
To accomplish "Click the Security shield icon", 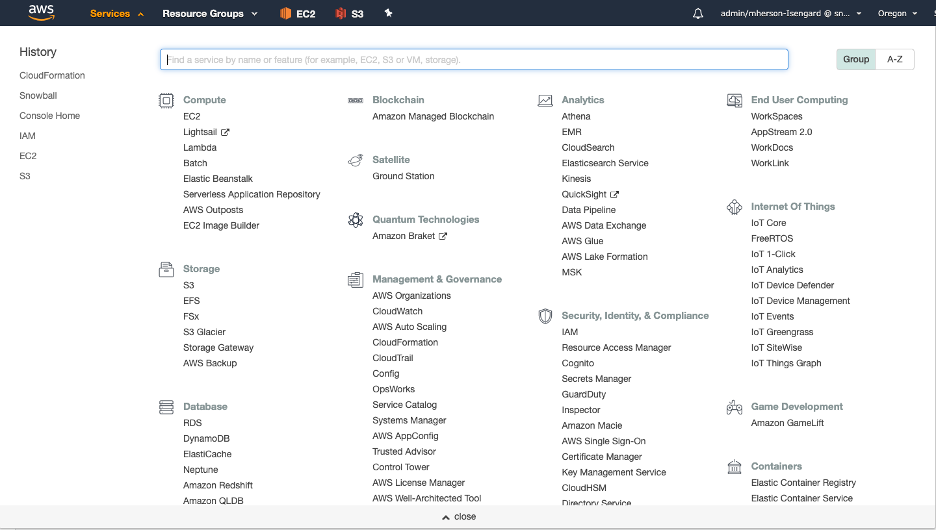I will tap(545, 316).
